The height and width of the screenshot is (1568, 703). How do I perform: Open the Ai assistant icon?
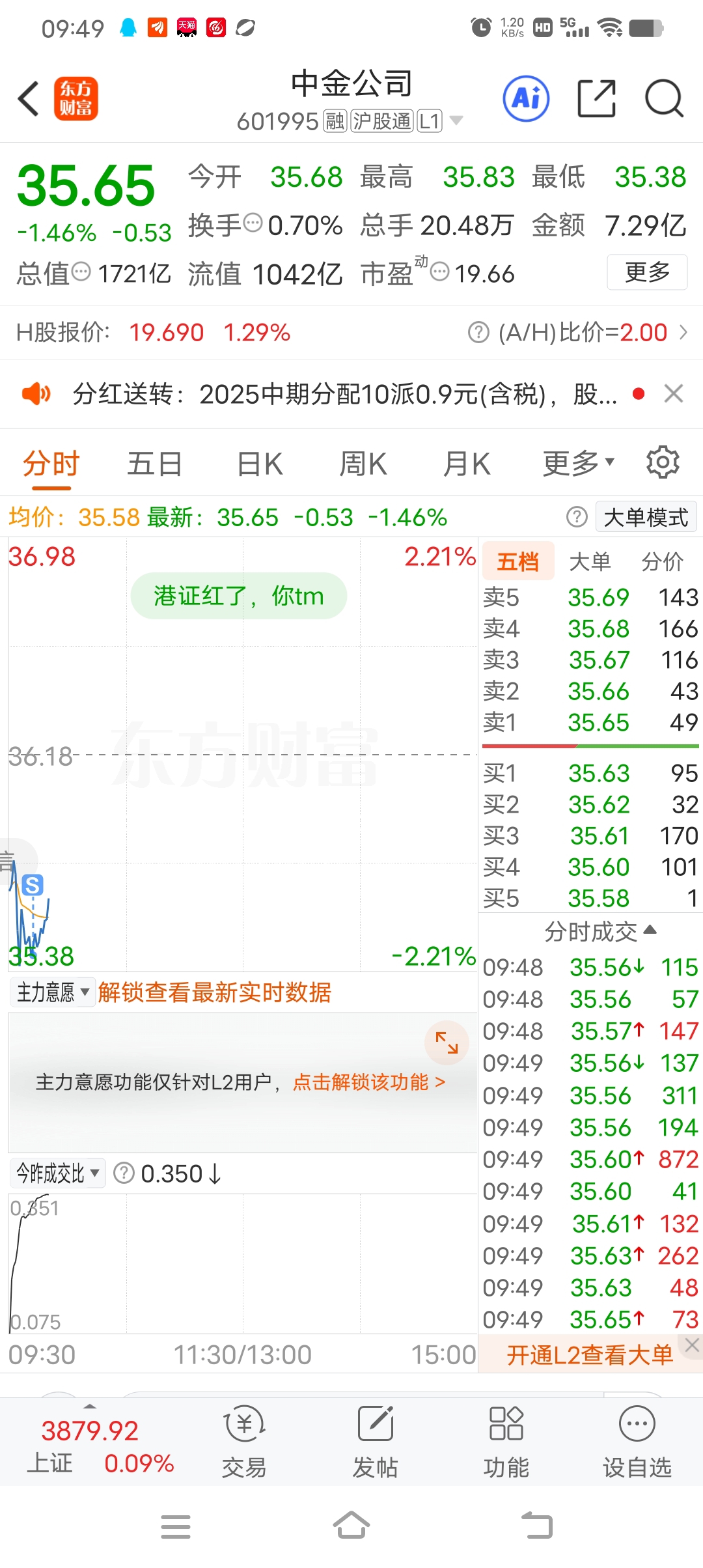coord(526,99)
